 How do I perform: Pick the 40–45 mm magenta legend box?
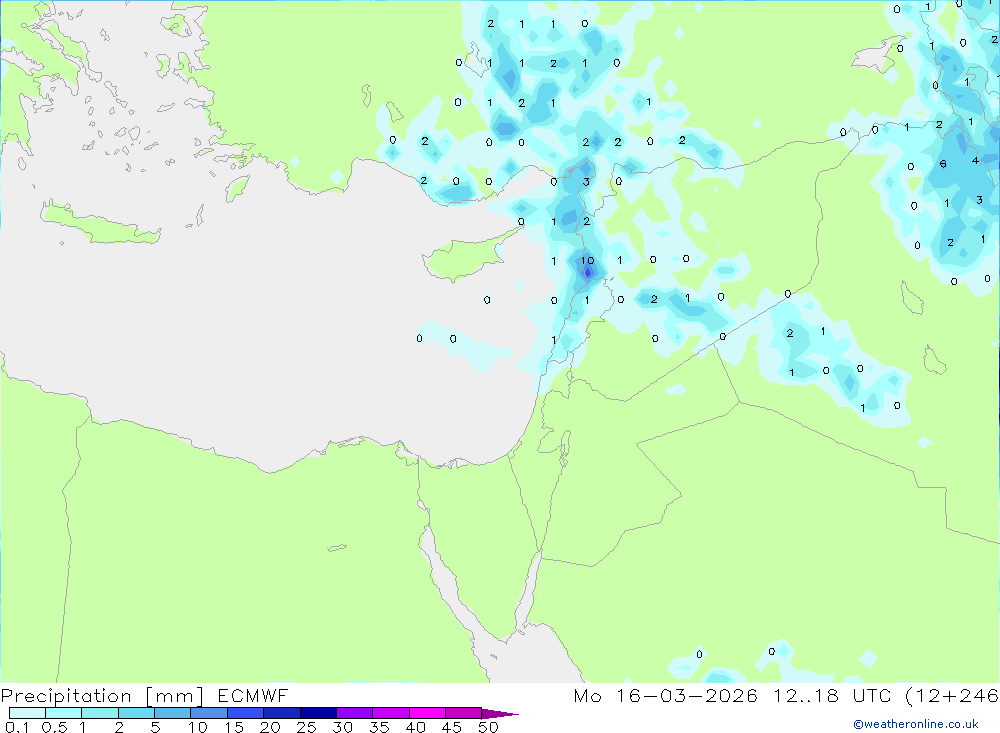point(427,713)
